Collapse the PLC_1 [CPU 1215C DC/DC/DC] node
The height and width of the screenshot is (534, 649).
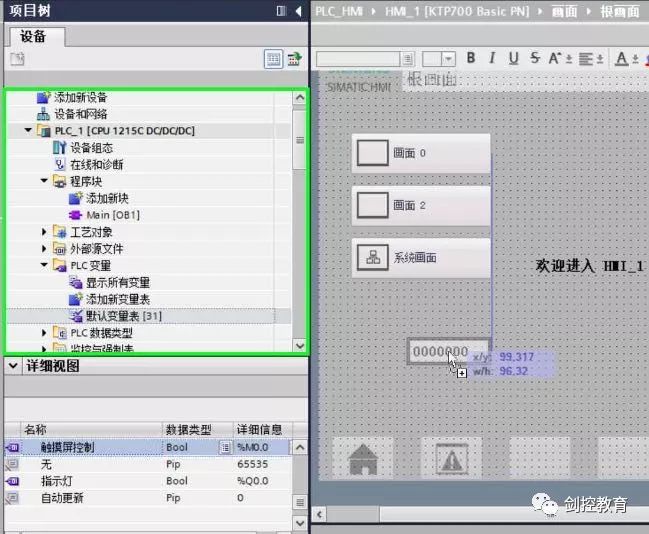pyautogui.click(x=28, y=130)
